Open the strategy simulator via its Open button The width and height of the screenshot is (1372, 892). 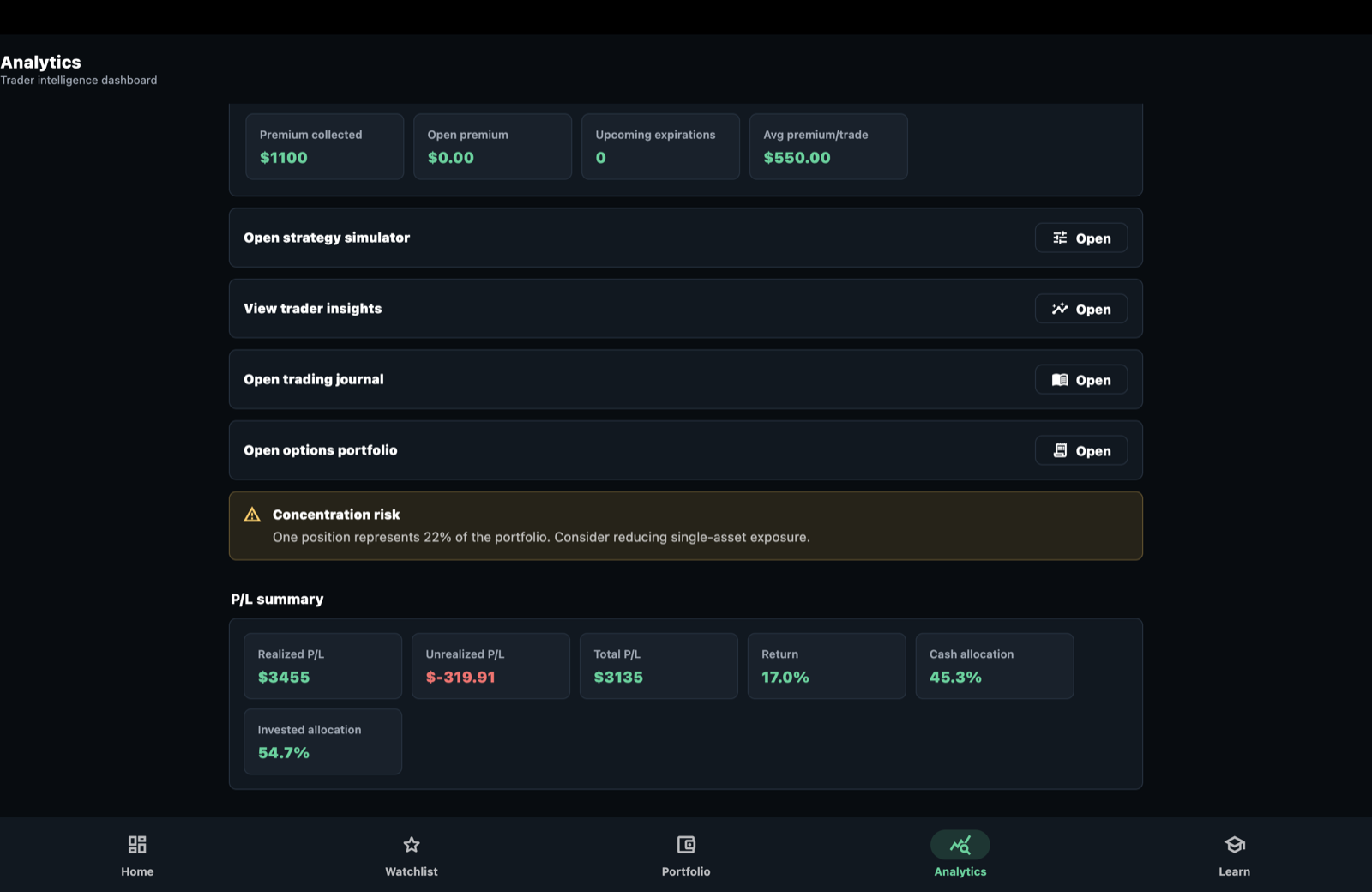1081,238
